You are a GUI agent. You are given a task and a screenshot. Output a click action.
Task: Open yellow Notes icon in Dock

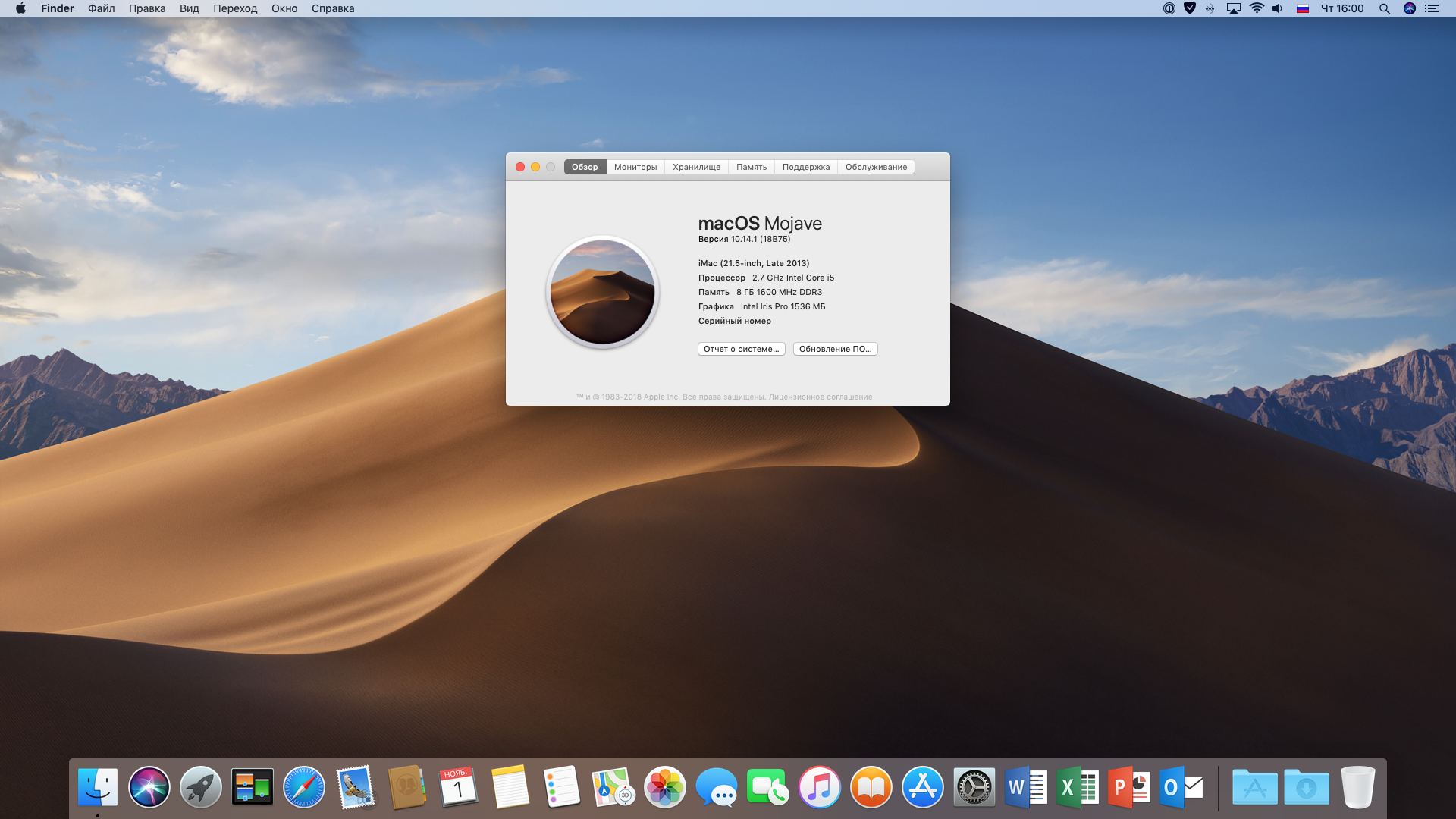point(510,787)
